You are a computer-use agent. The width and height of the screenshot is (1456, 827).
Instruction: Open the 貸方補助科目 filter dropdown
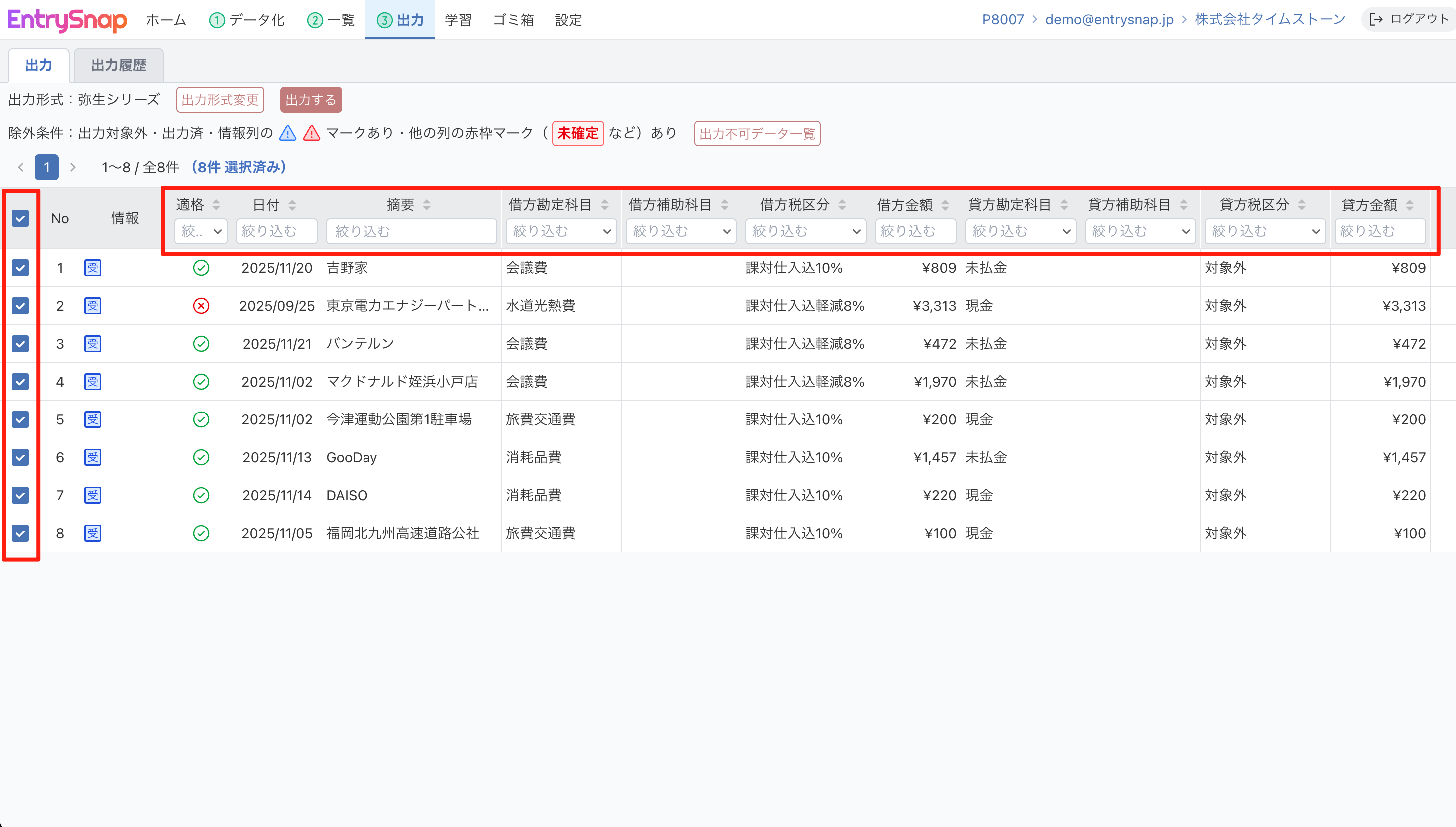coord(1140,231)
